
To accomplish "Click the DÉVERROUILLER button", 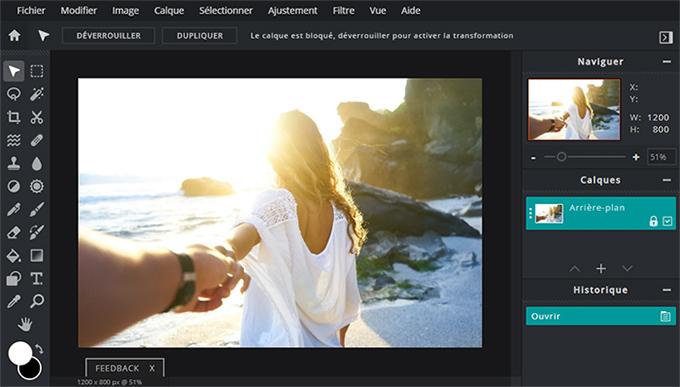I will pyautogui.click(x=108, y=36).
